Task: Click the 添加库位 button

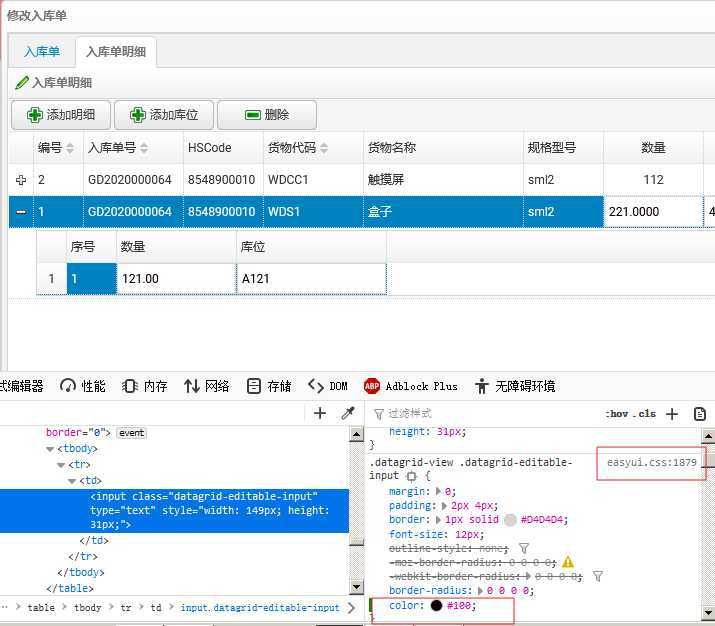Action: click(164, 115)
